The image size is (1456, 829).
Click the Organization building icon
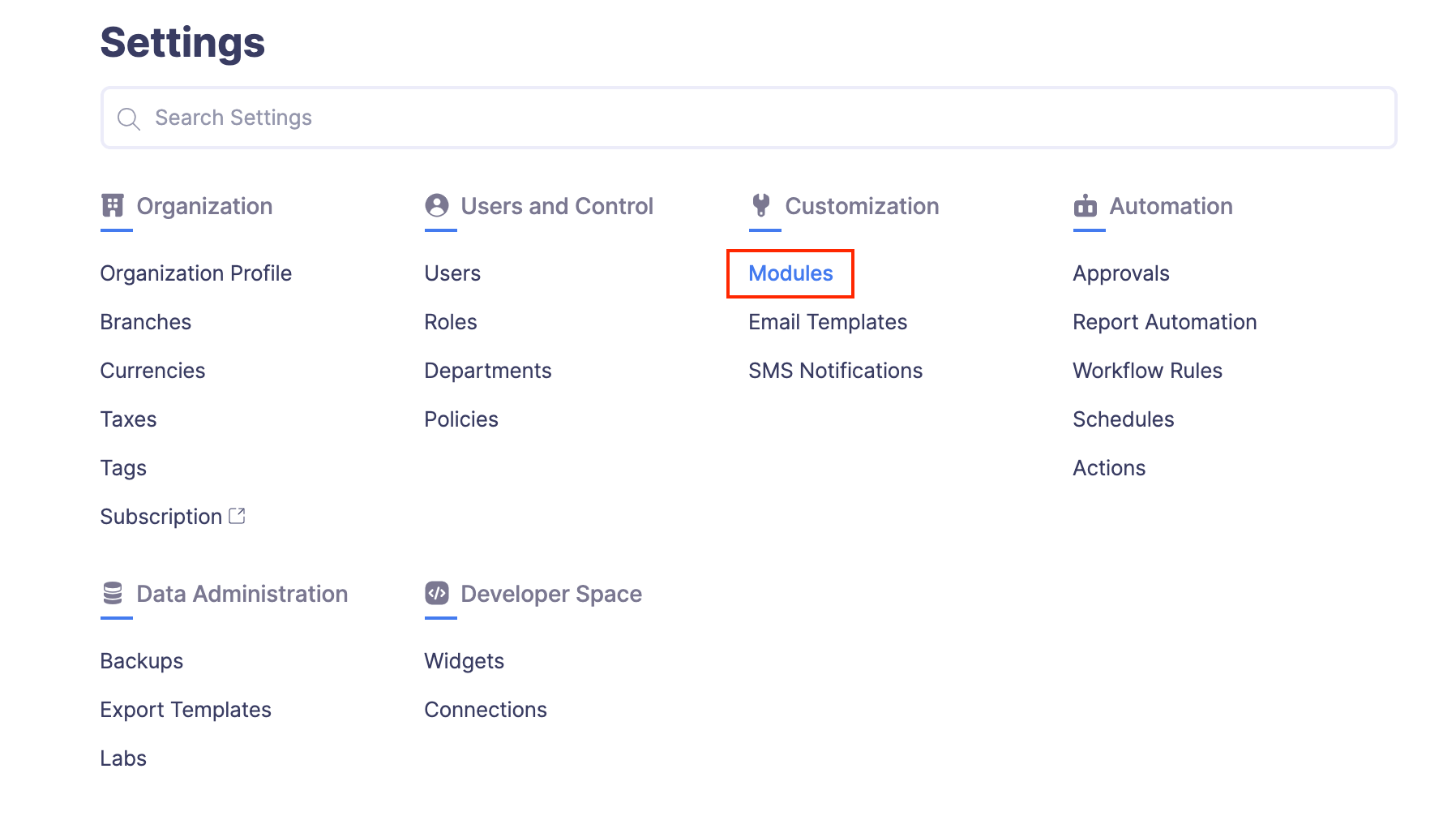click(113, 206)
